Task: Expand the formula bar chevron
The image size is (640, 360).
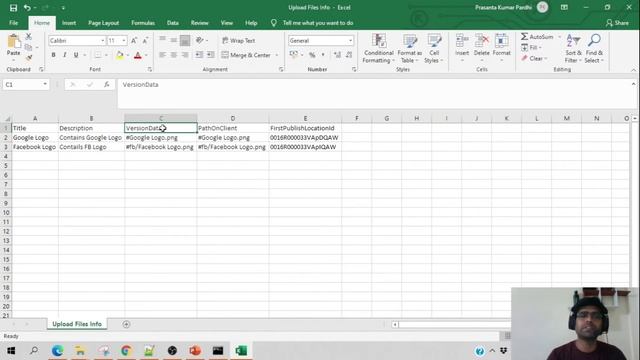Action: 633,84
